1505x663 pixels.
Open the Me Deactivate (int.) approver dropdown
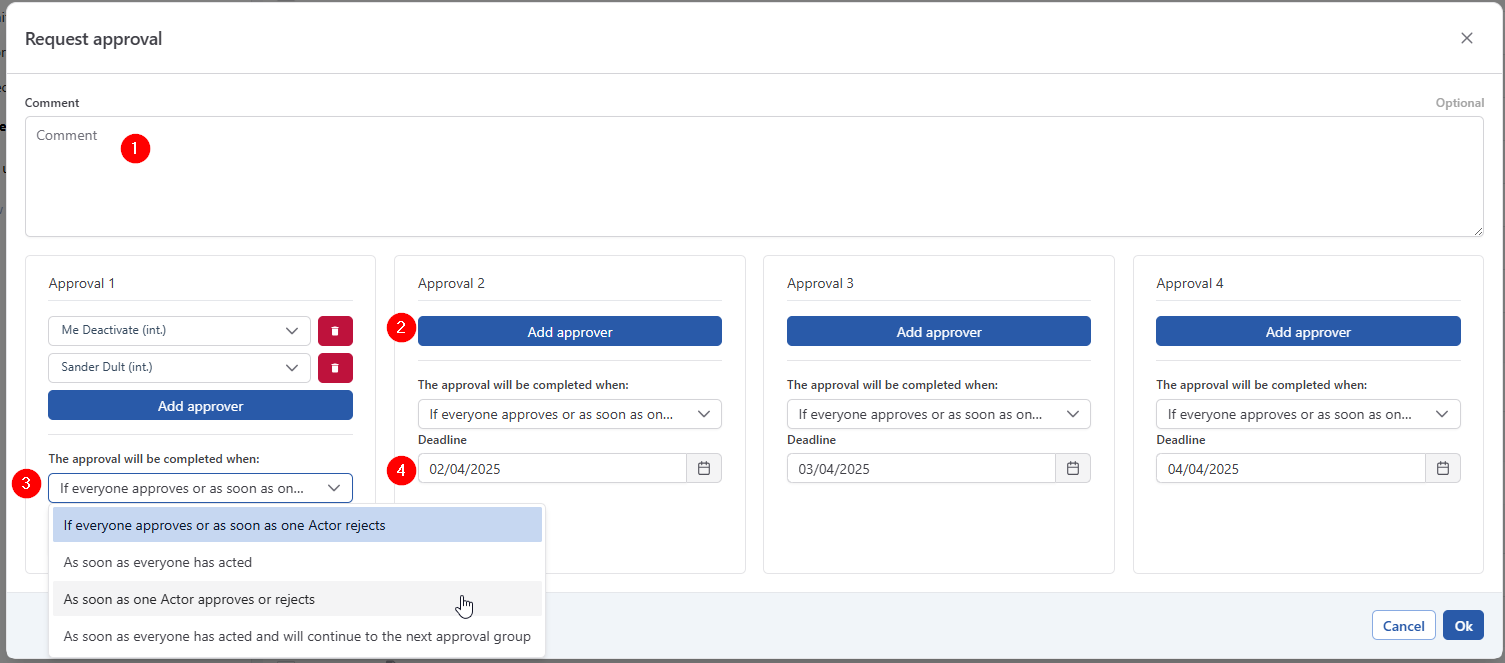[x=179, y=331]
